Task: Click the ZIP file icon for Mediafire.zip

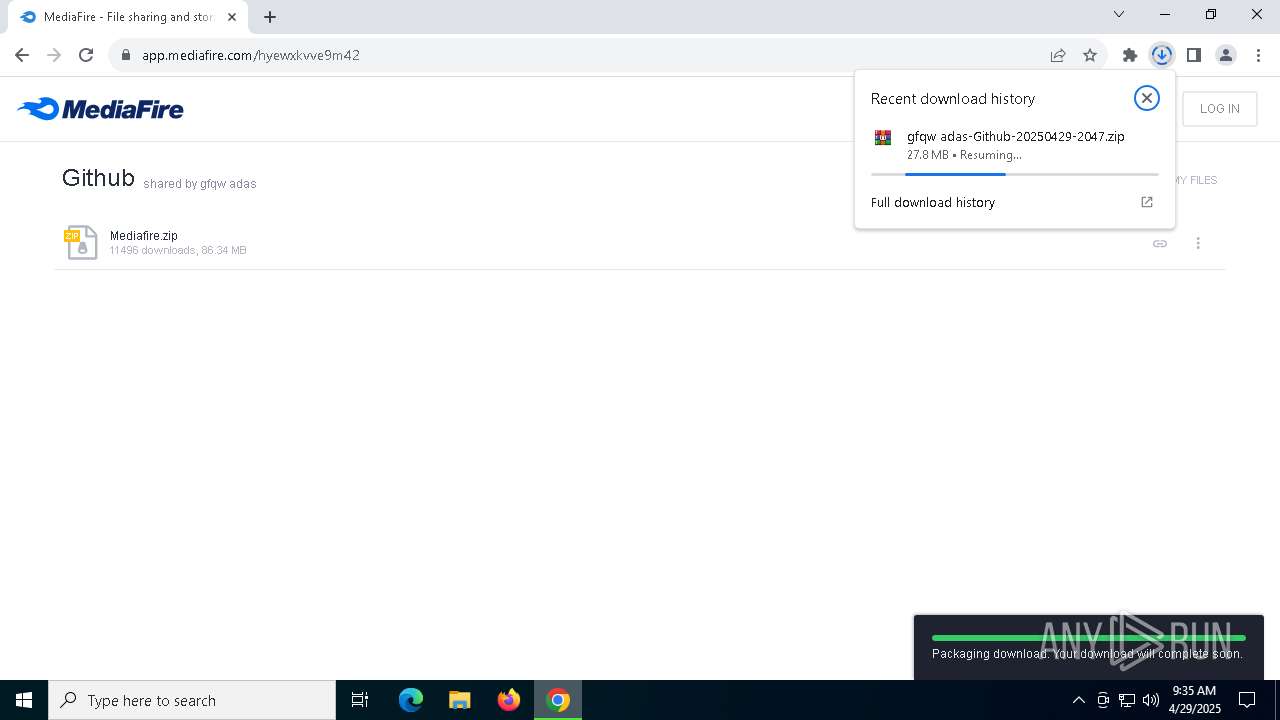Action: coord(81,243)
